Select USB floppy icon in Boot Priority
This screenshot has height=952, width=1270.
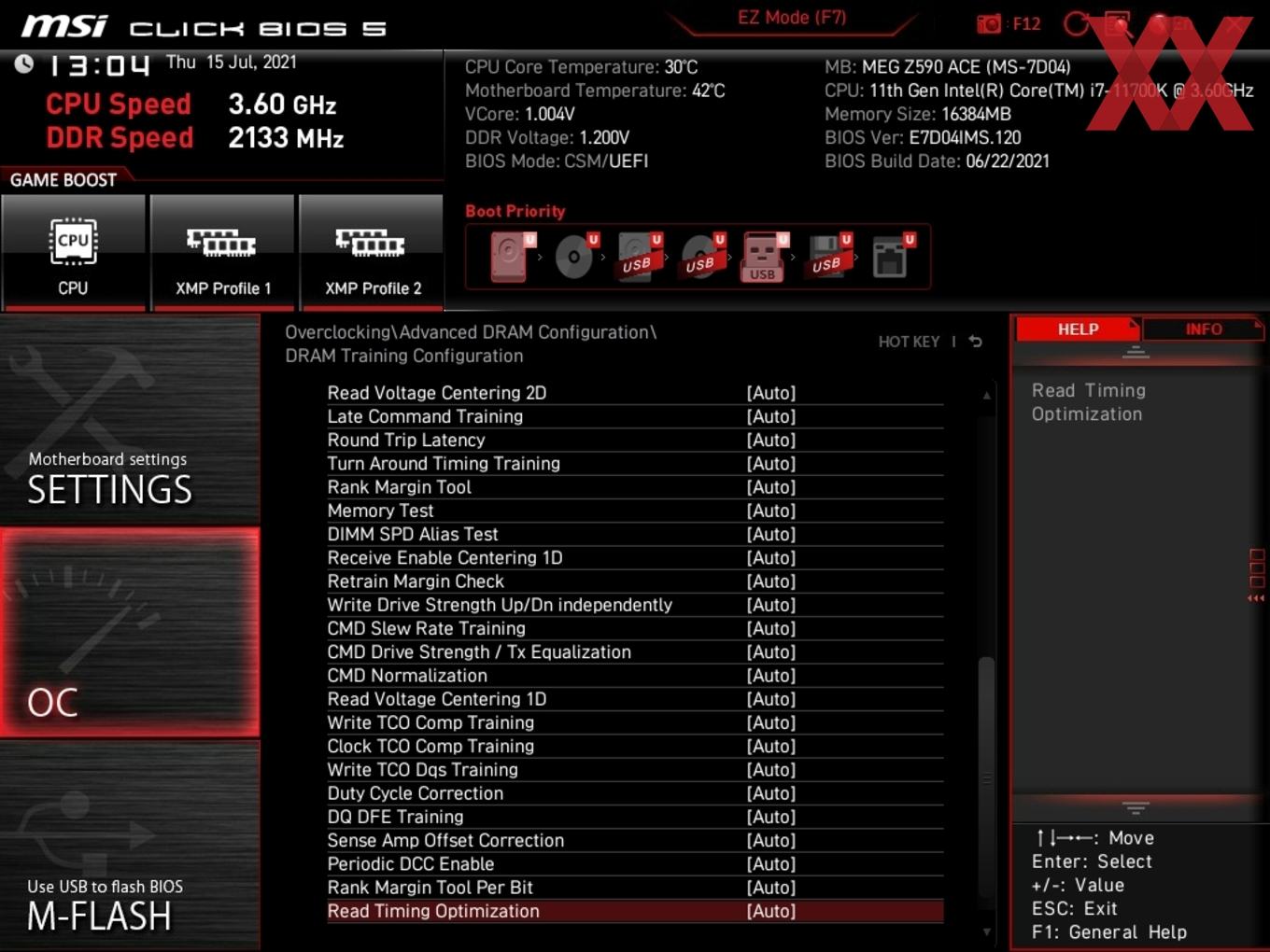pyautogui.click(x=828, y=256)
